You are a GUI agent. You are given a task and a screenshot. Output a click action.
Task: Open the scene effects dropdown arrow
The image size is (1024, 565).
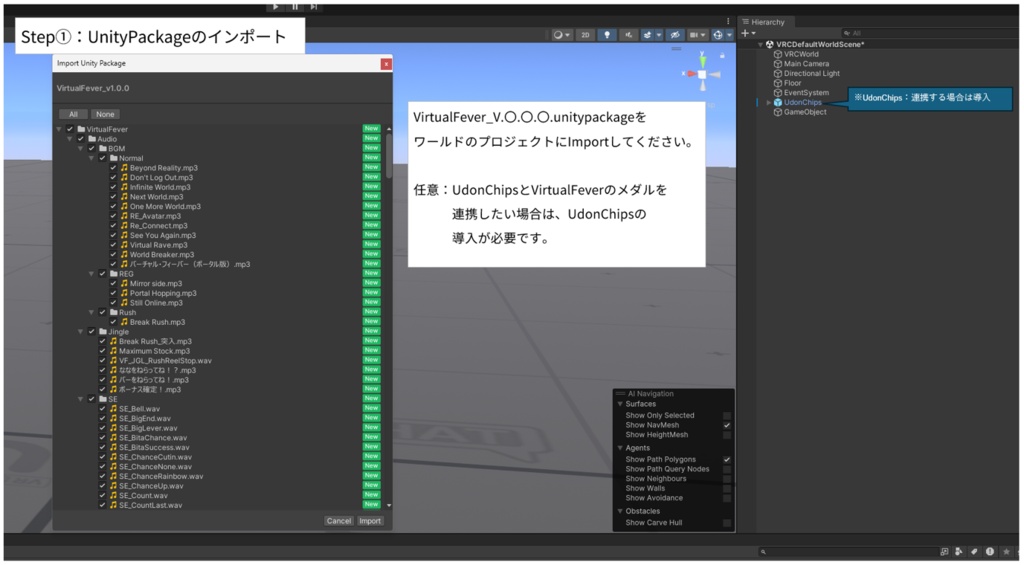point(659,35)
